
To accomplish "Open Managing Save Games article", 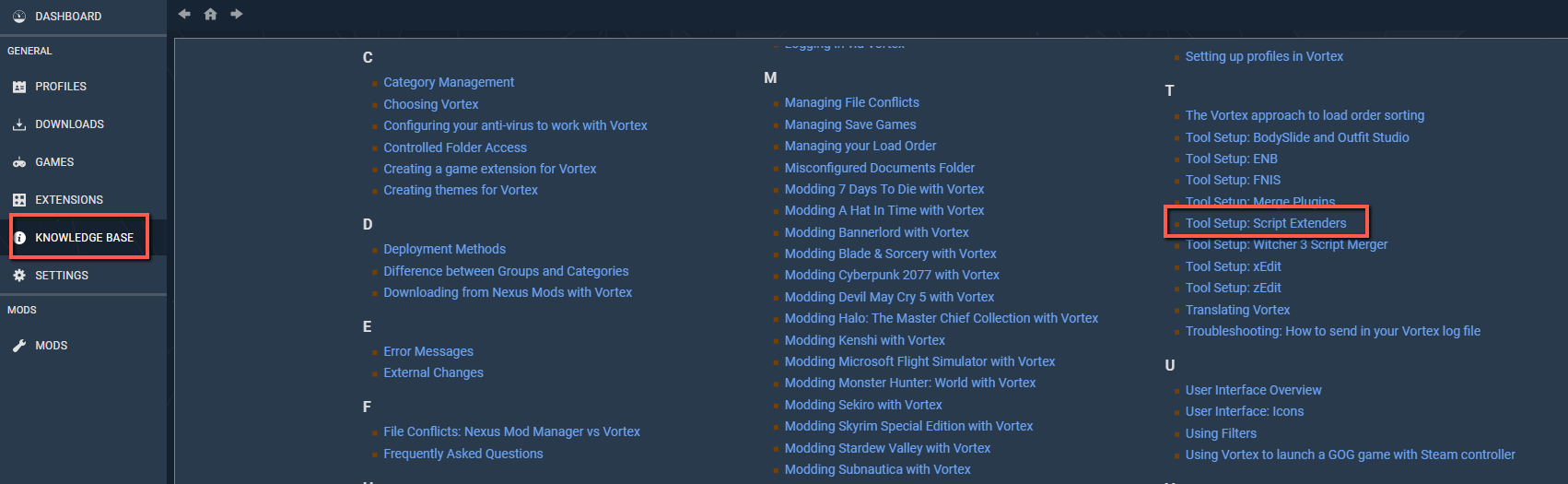I will (x=850, y=124).
